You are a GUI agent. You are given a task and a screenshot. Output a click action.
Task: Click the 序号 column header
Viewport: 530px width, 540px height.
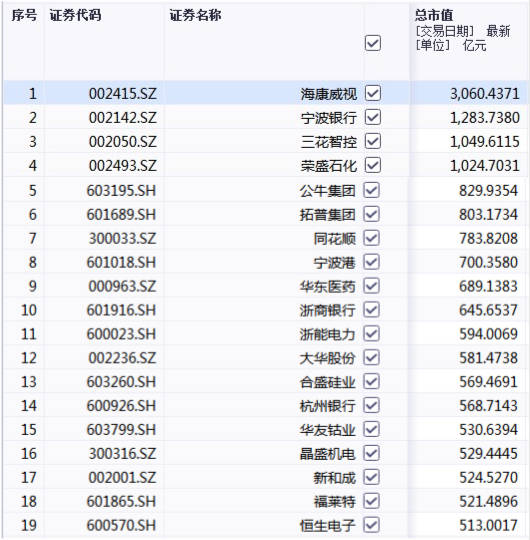coord(24,15)
